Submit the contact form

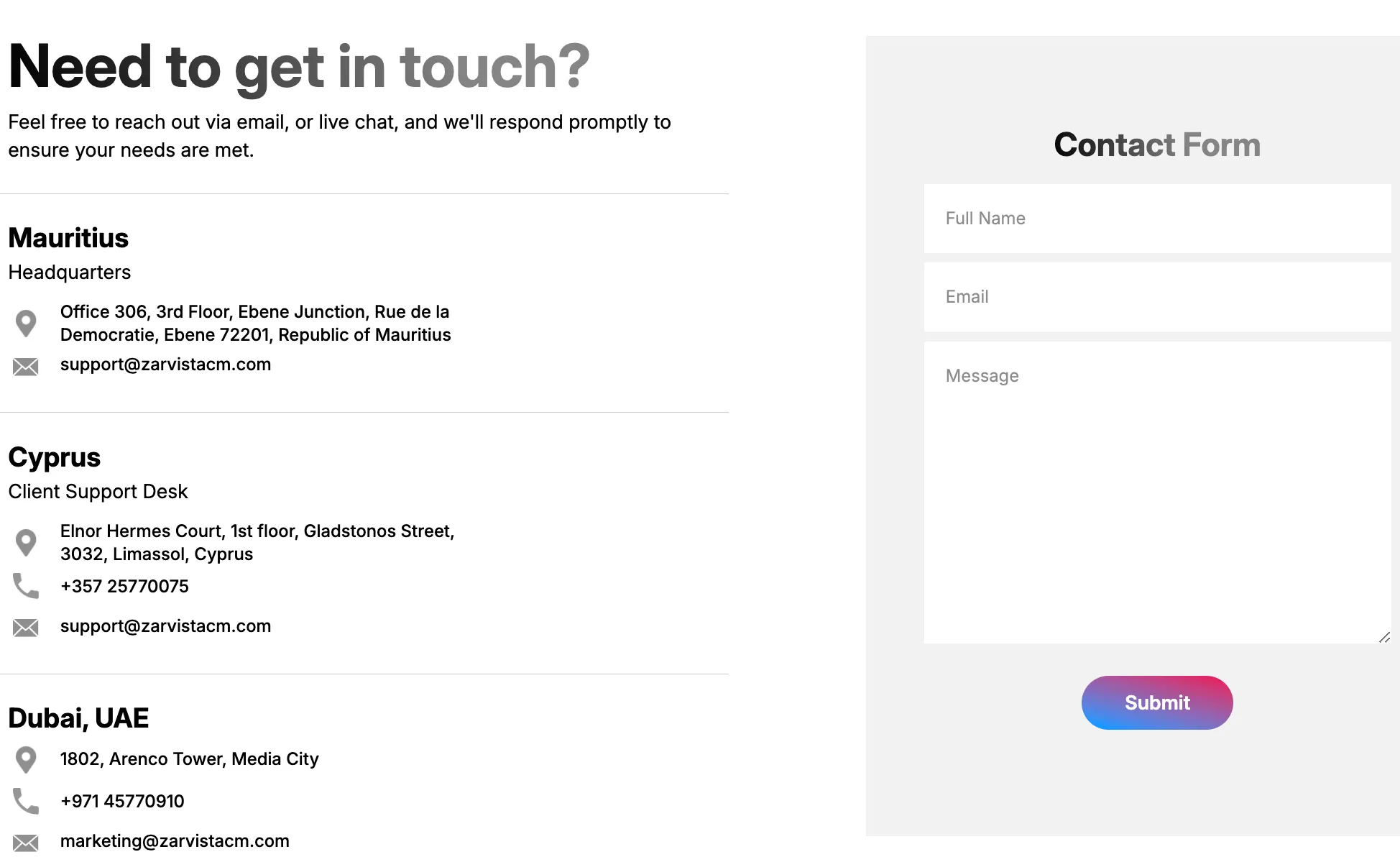pyautogui.click(x=1157, y=702)
